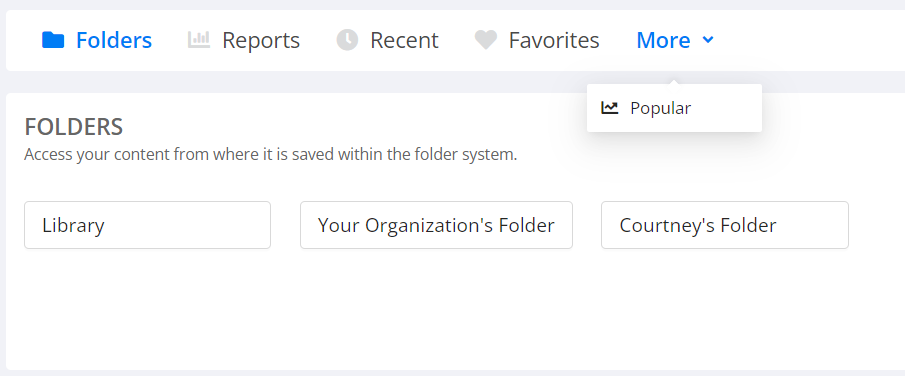
Task: Go to the Recent tab label
Action: [x=404, y=40]
